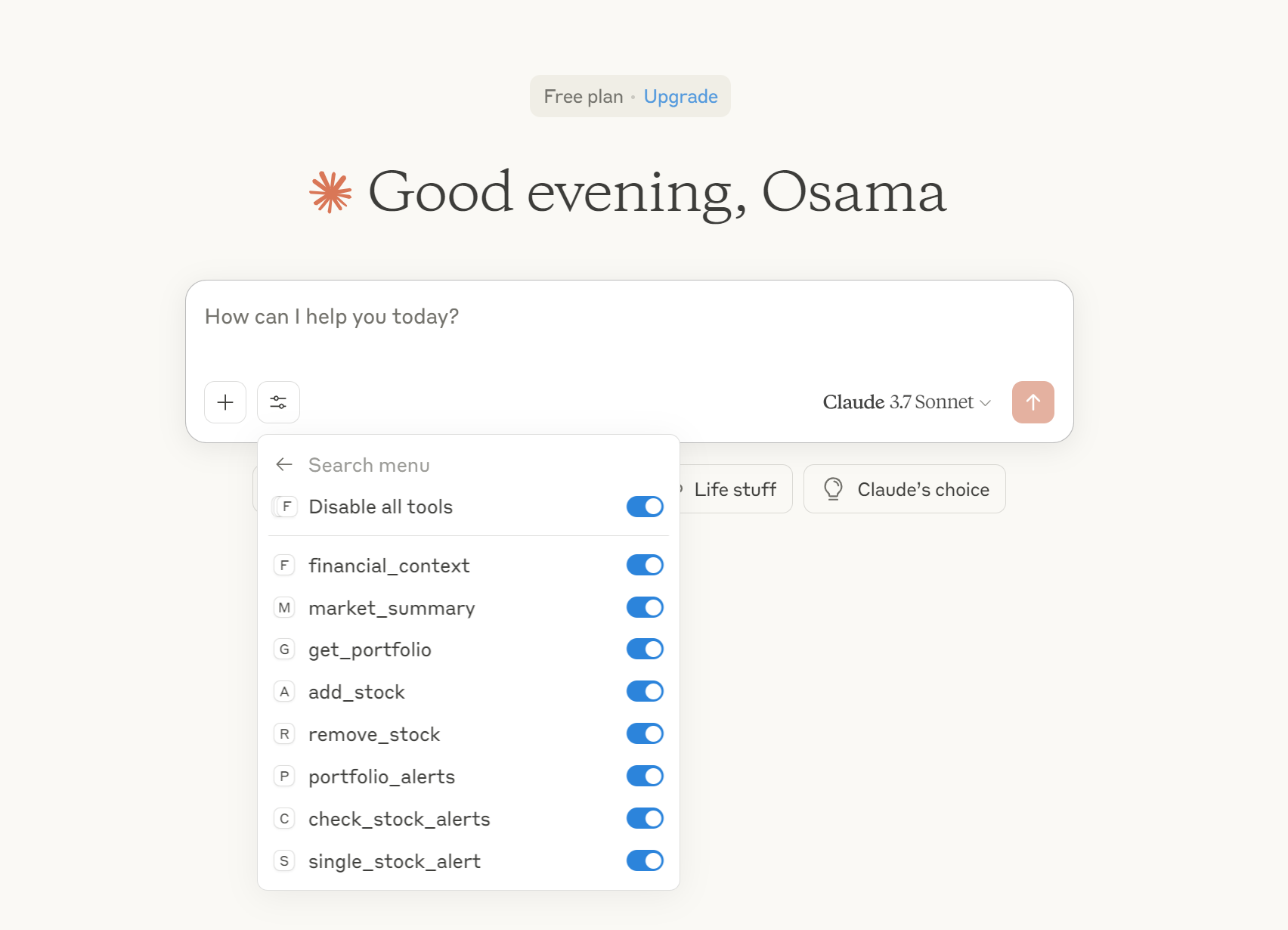Toggle the market_summary tool switch

coord(645,607)
